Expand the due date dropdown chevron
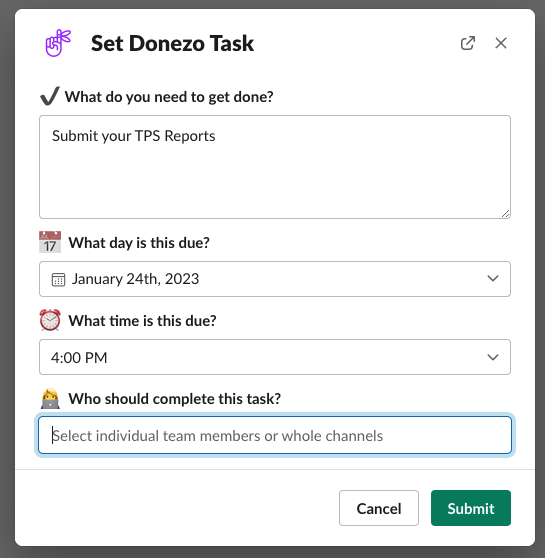The height and width of the screenshot is (558, 545). [493, 278]
